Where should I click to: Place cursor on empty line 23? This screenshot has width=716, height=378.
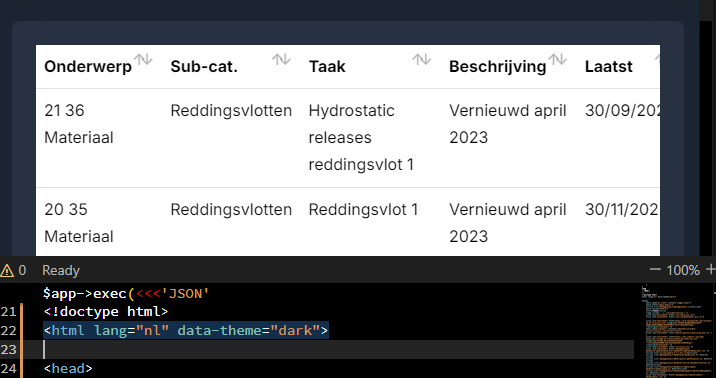coord(338,349)
